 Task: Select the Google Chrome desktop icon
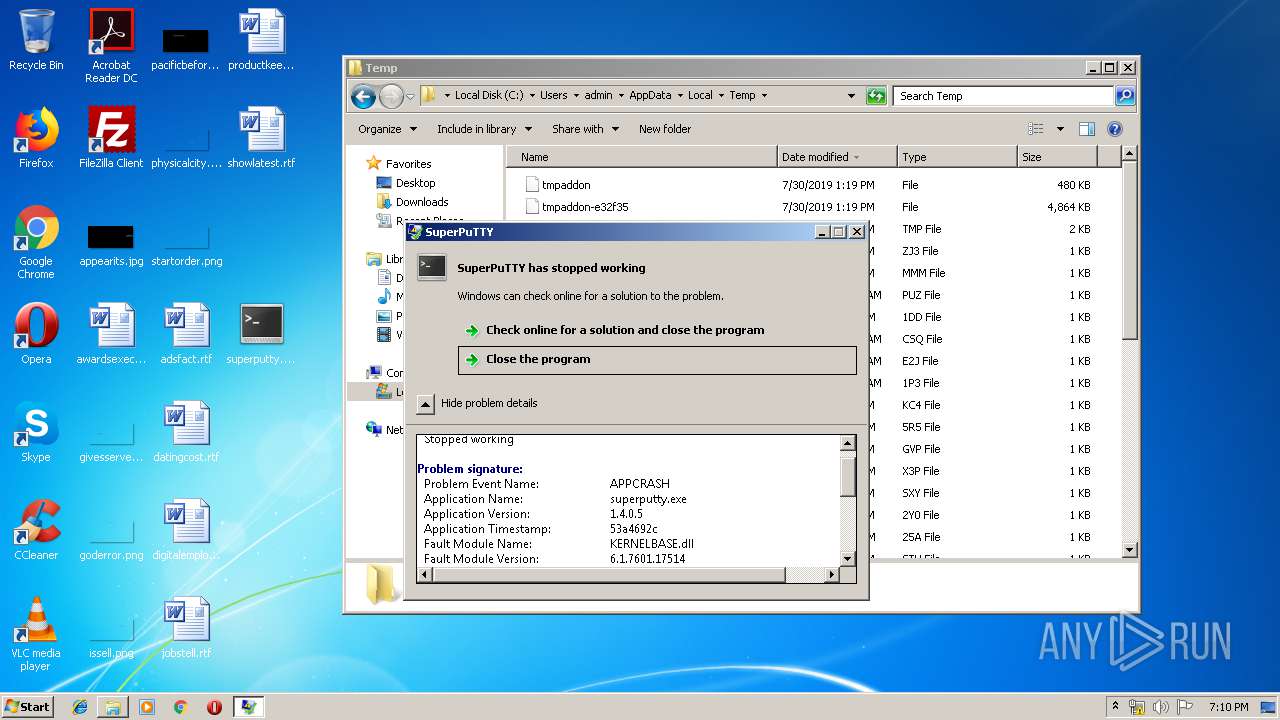pos(36,242)
